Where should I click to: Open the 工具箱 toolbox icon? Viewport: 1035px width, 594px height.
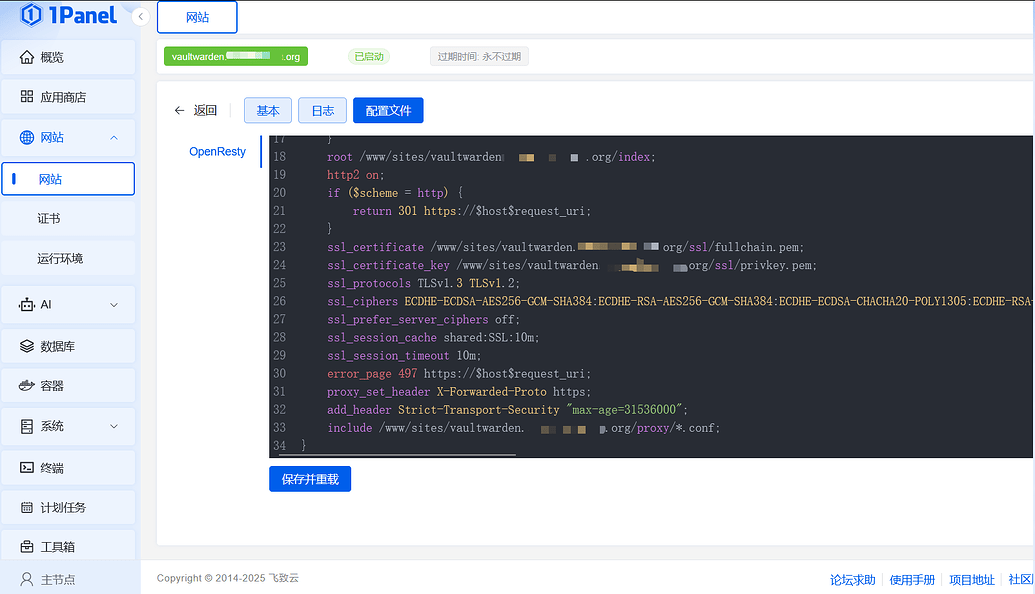pos(27,547)
